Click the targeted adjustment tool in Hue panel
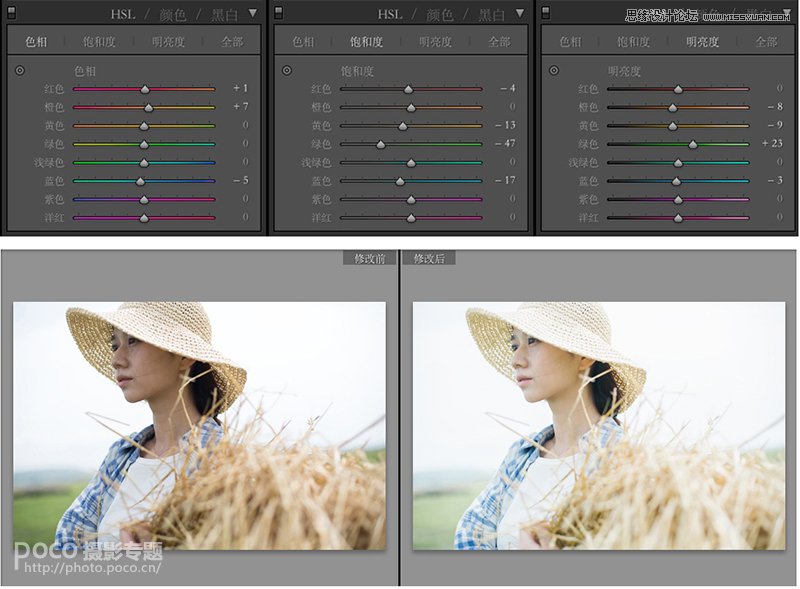Screen dimensions: 800x589 point(20,71)
